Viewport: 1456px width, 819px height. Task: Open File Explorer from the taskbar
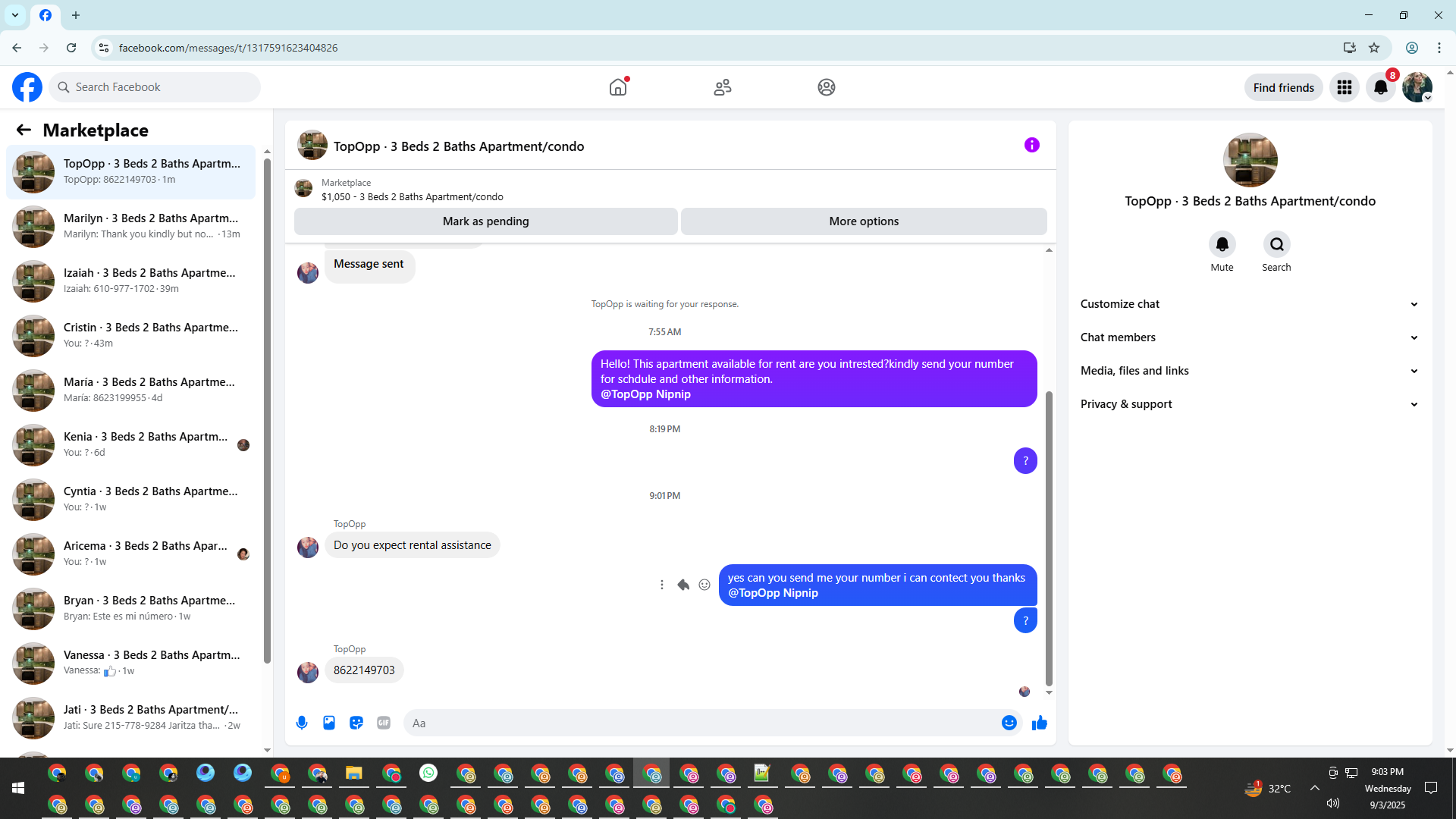point(354,773)
